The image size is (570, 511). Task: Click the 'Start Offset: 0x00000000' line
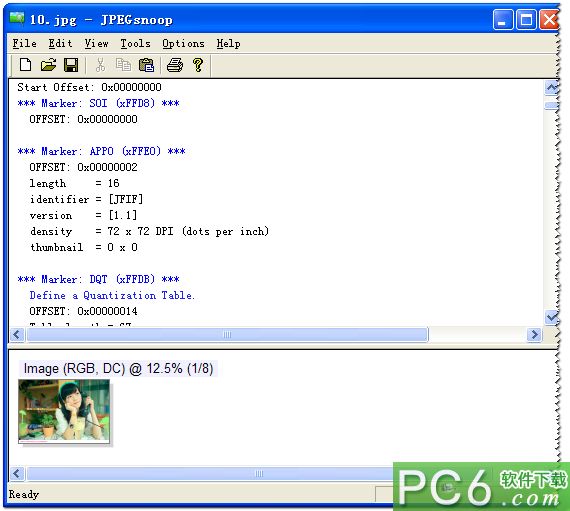coord(89,87)
